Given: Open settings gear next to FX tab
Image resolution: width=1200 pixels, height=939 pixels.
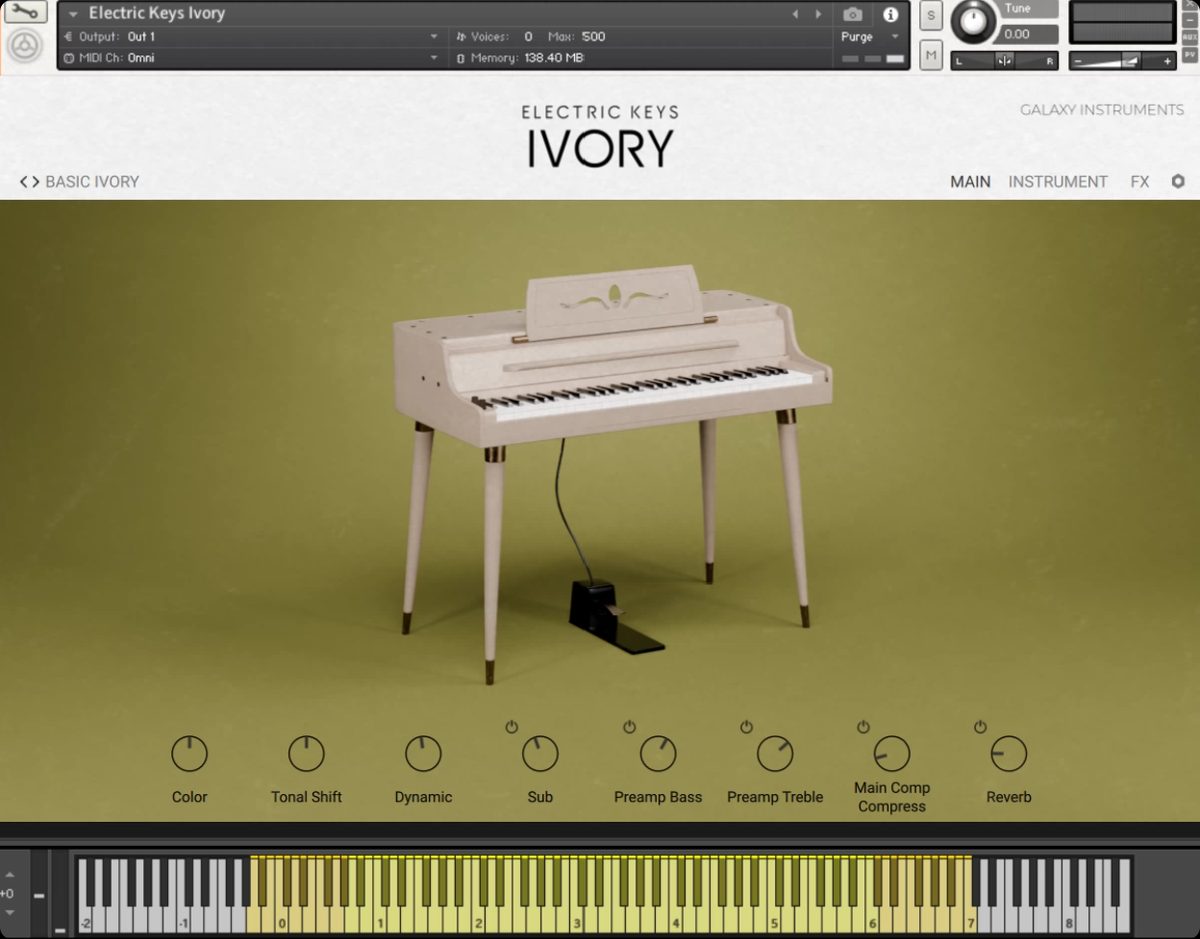Looking at the screenshot, I should tap(1178, 181).
